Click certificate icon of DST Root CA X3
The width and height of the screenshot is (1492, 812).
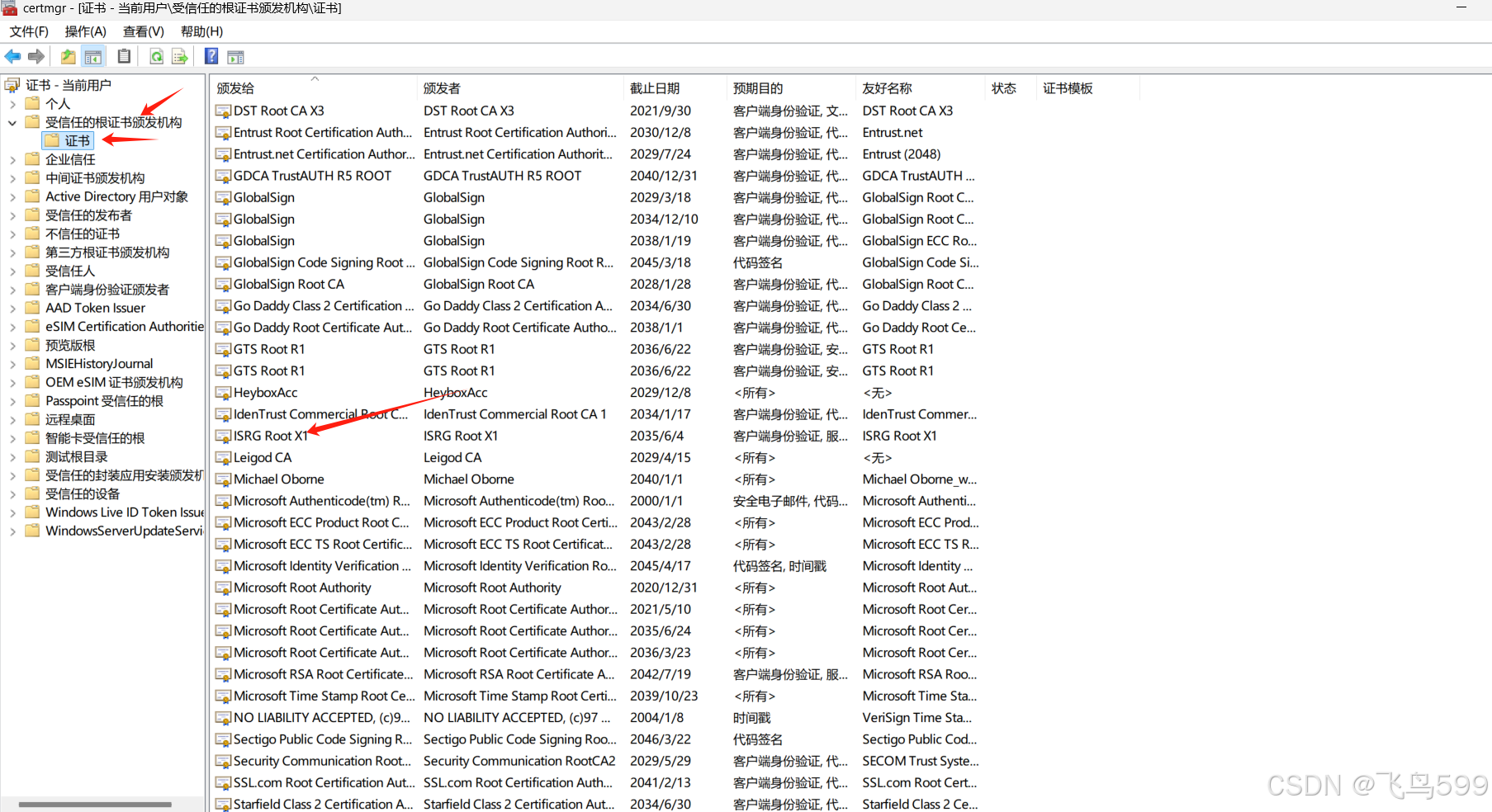coord(223,111)
